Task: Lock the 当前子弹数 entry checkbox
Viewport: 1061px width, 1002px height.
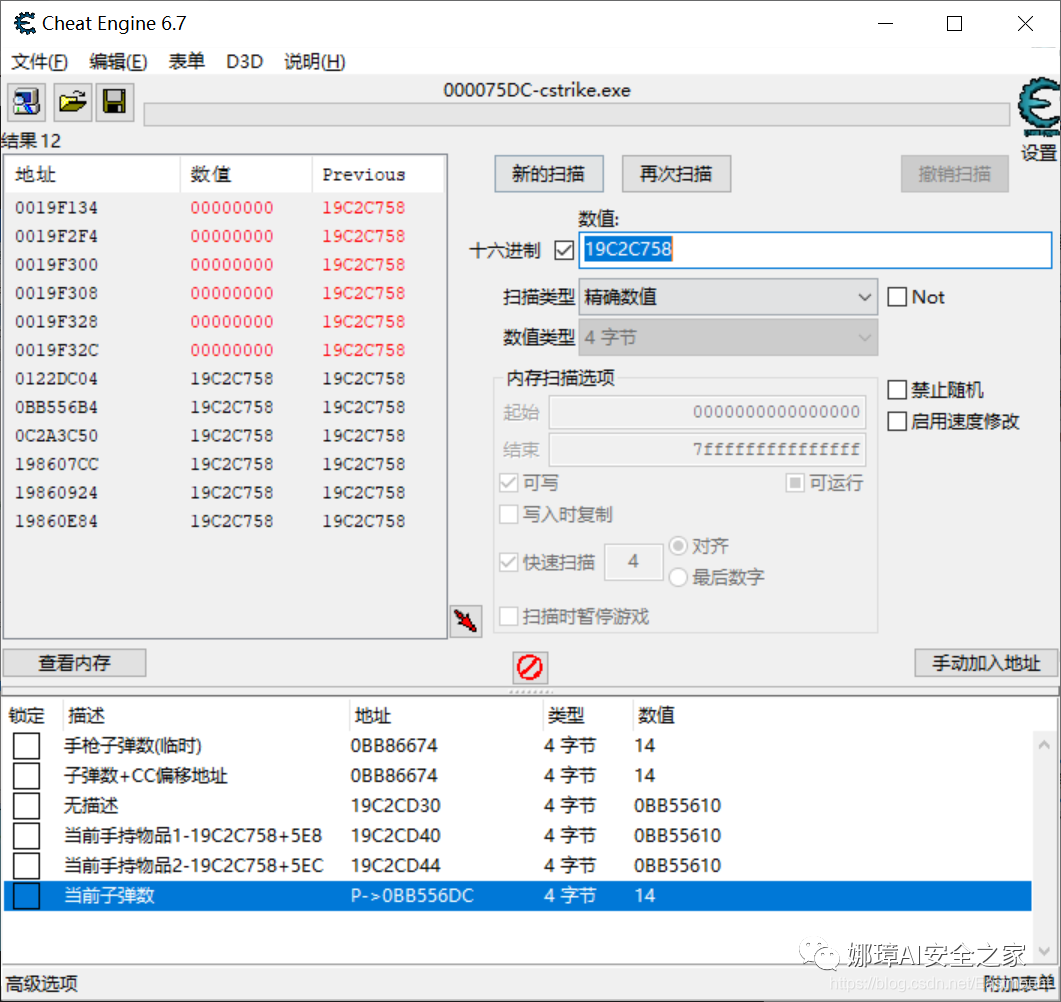Action: click(x=26, y=896)
